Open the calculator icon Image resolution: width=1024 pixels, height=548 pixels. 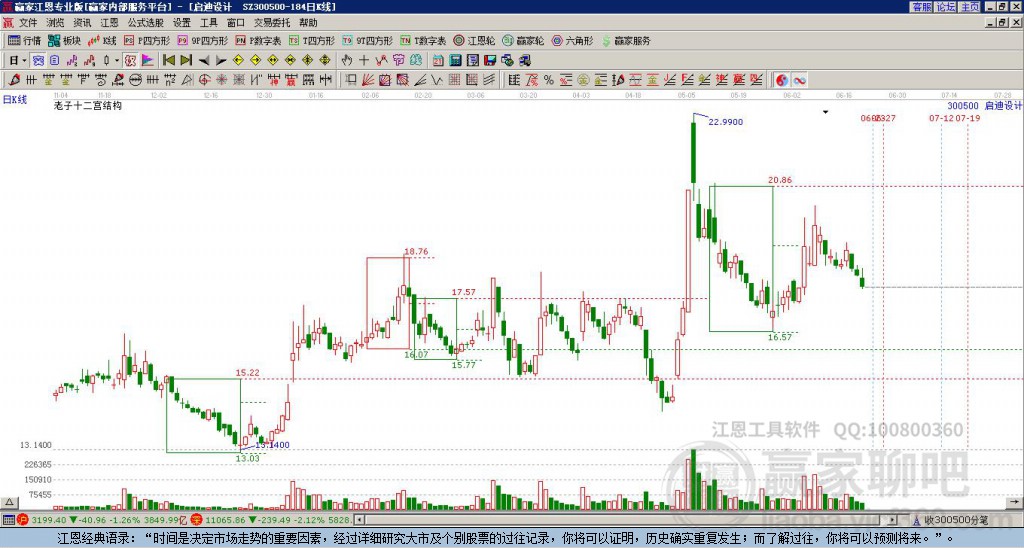click(x=455, y=61)
